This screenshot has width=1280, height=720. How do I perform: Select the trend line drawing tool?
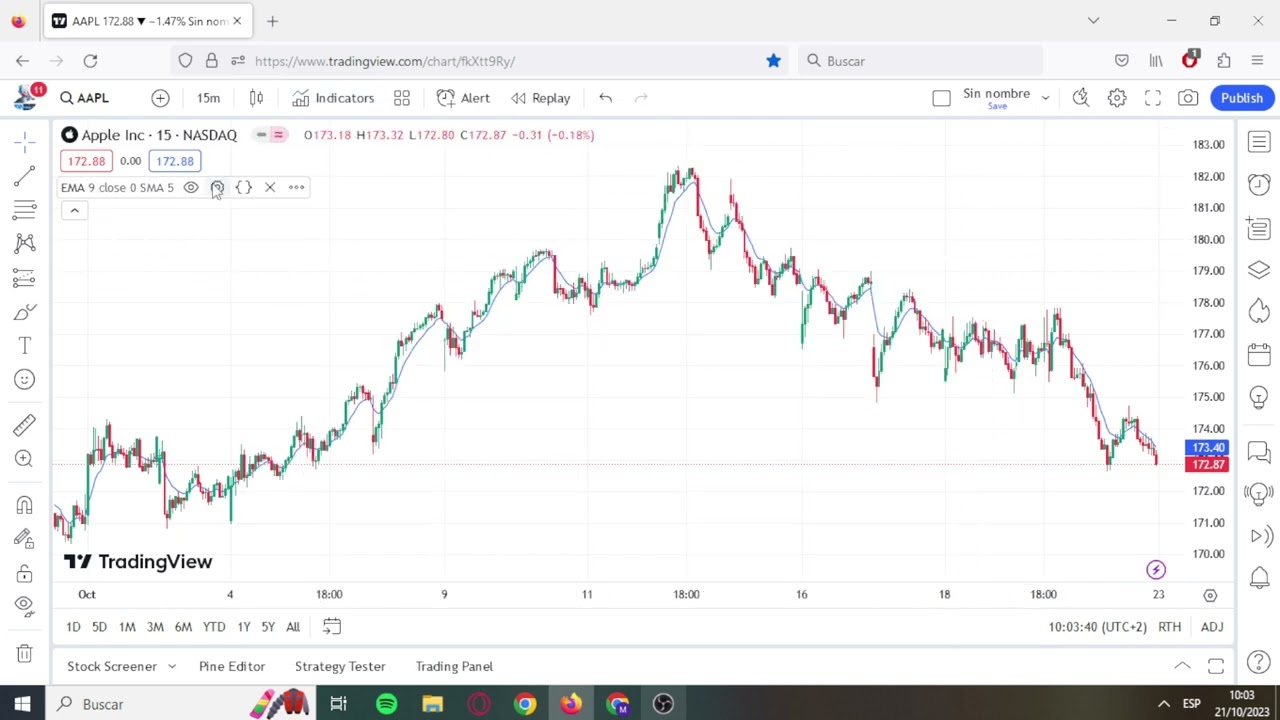pyautogui.click(x=24, y=176)
